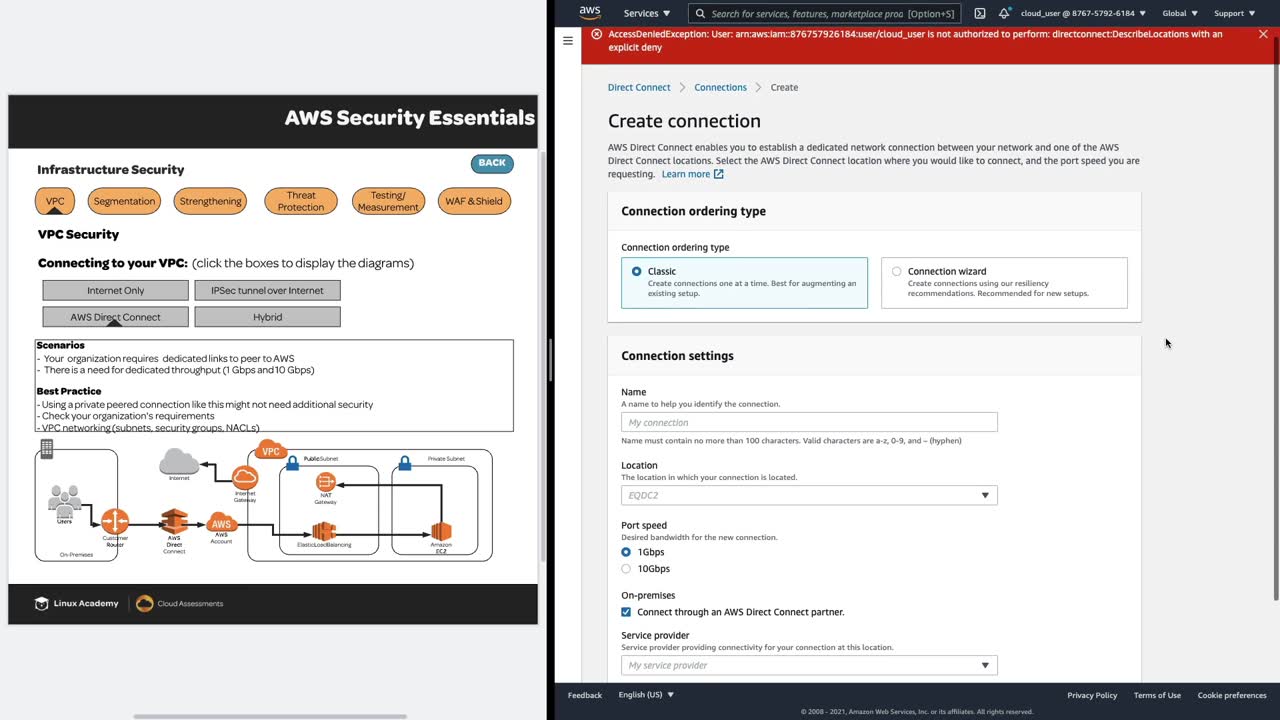Open the Support menu
This screenshot has height=720, width=1280.
coord(1234,13)
